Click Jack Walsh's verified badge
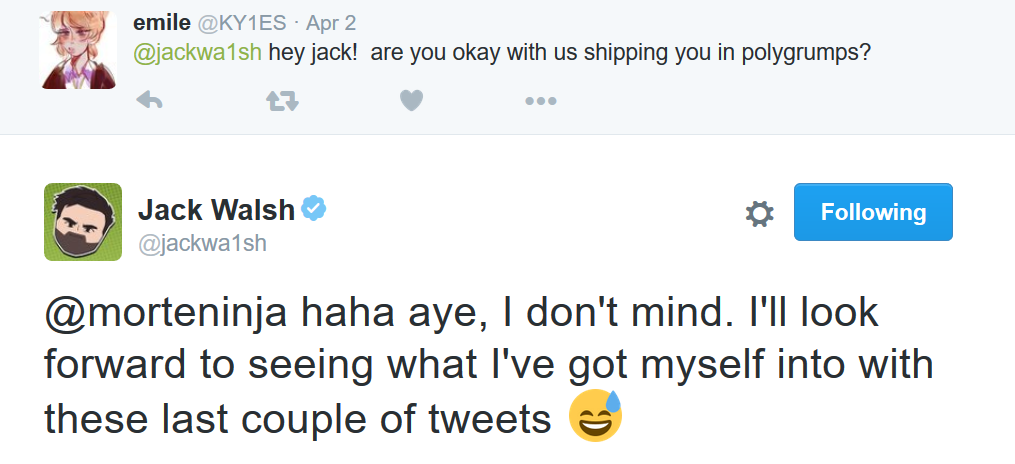 coord(315,209)
